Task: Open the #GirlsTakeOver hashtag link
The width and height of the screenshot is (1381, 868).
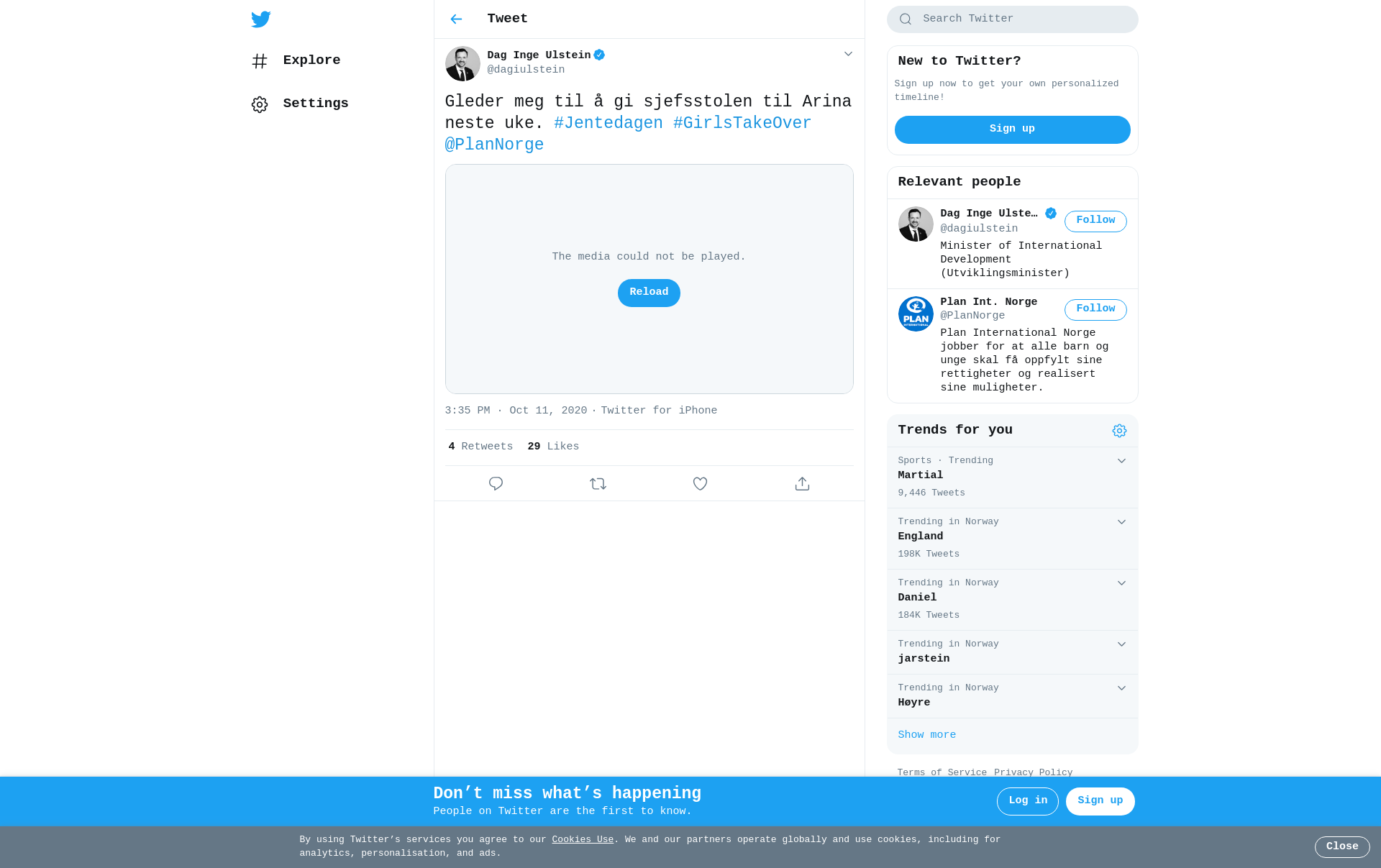Action: point(742,123)
